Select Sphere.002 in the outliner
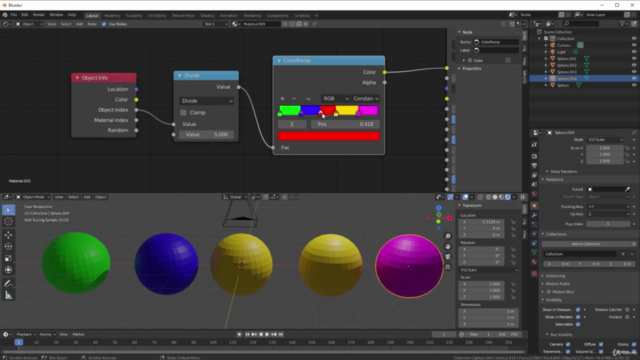 [x=567, y=65]
